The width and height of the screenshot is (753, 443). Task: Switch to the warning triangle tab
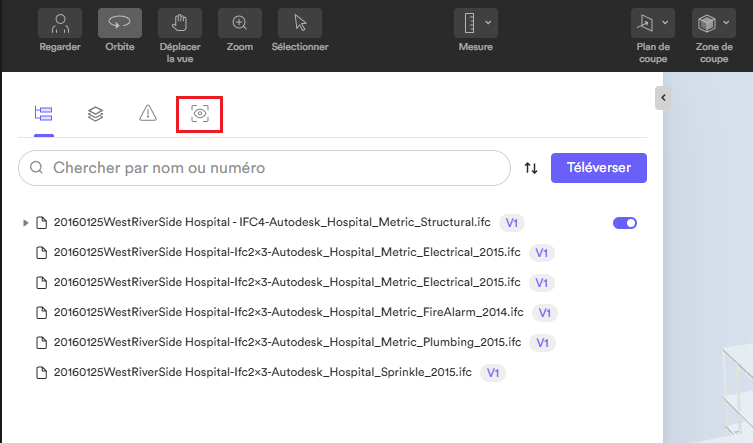point(148,114)
